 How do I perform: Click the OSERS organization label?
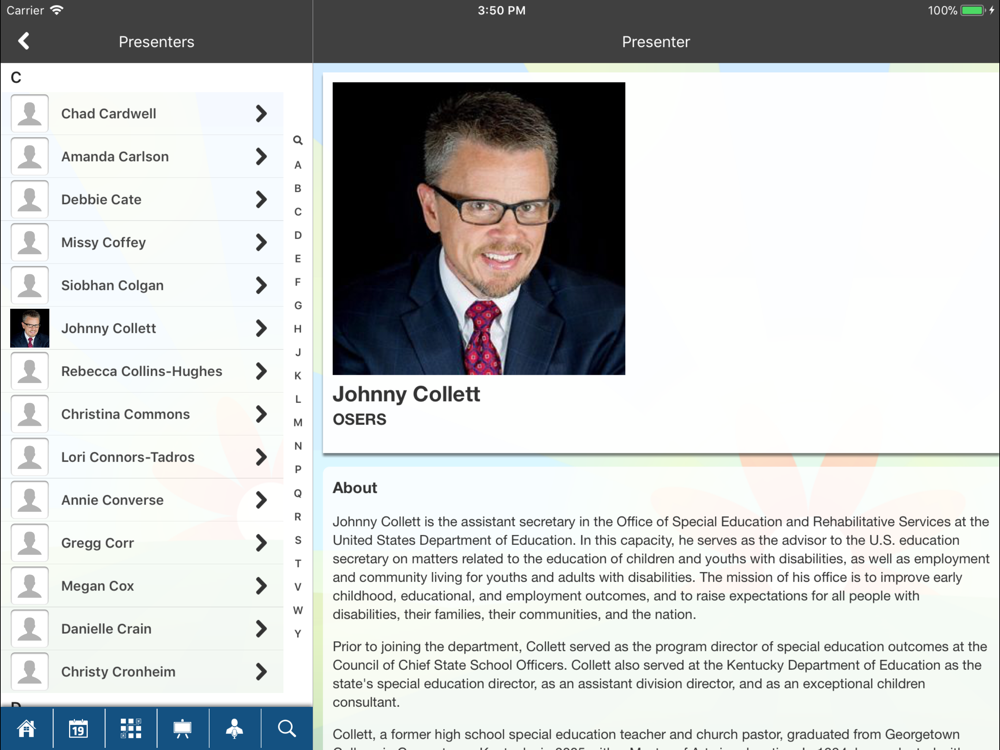click(x=360, y=419)
